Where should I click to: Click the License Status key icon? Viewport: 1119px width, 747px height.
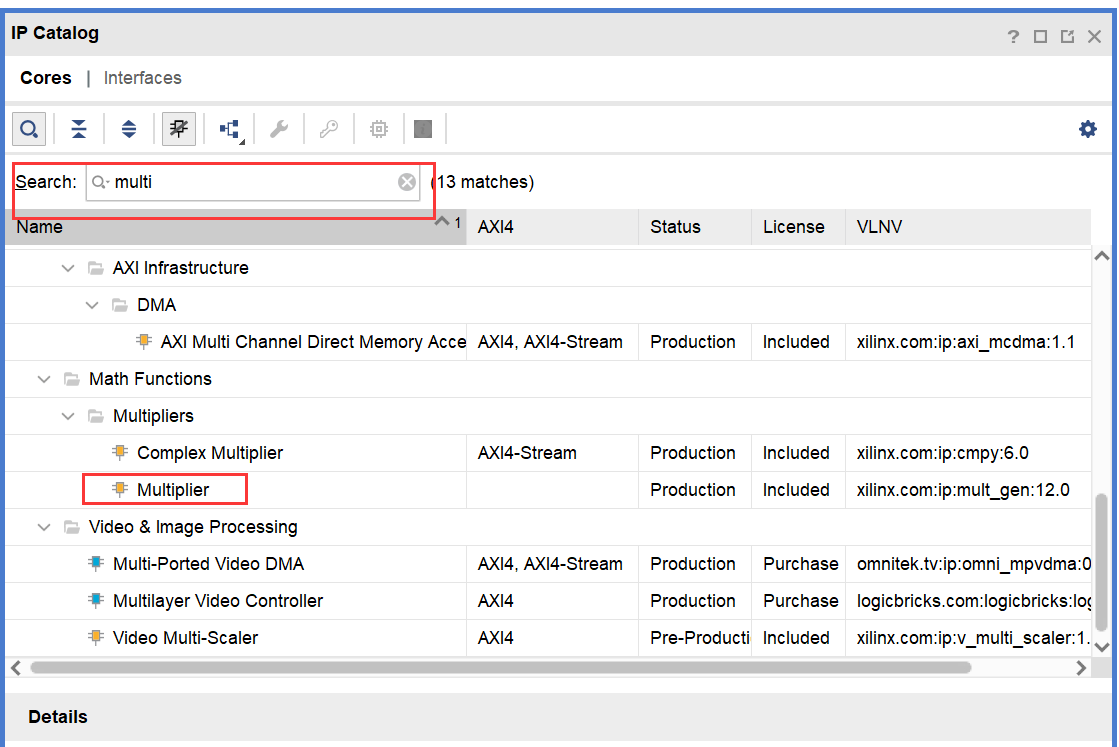tap(328, 129)
